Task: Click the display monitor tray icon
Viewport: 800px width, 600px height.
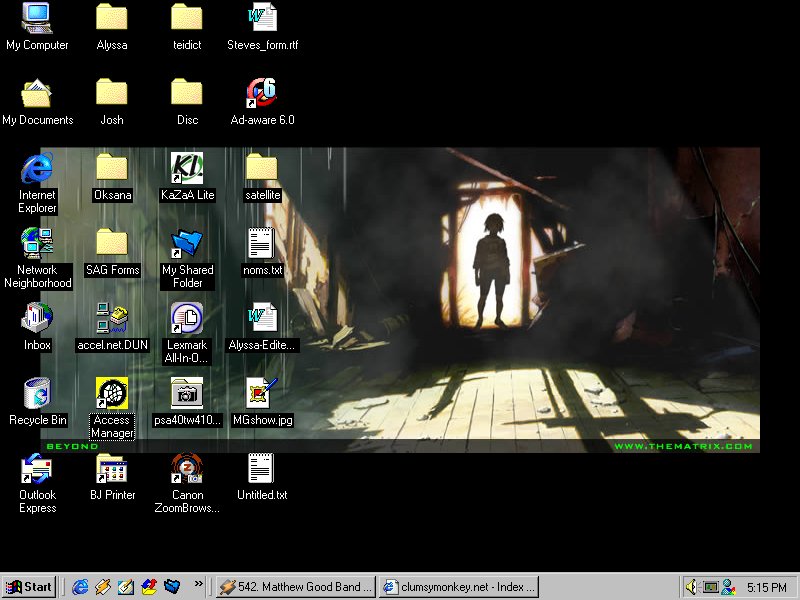Action: click(x=711, y=587)
